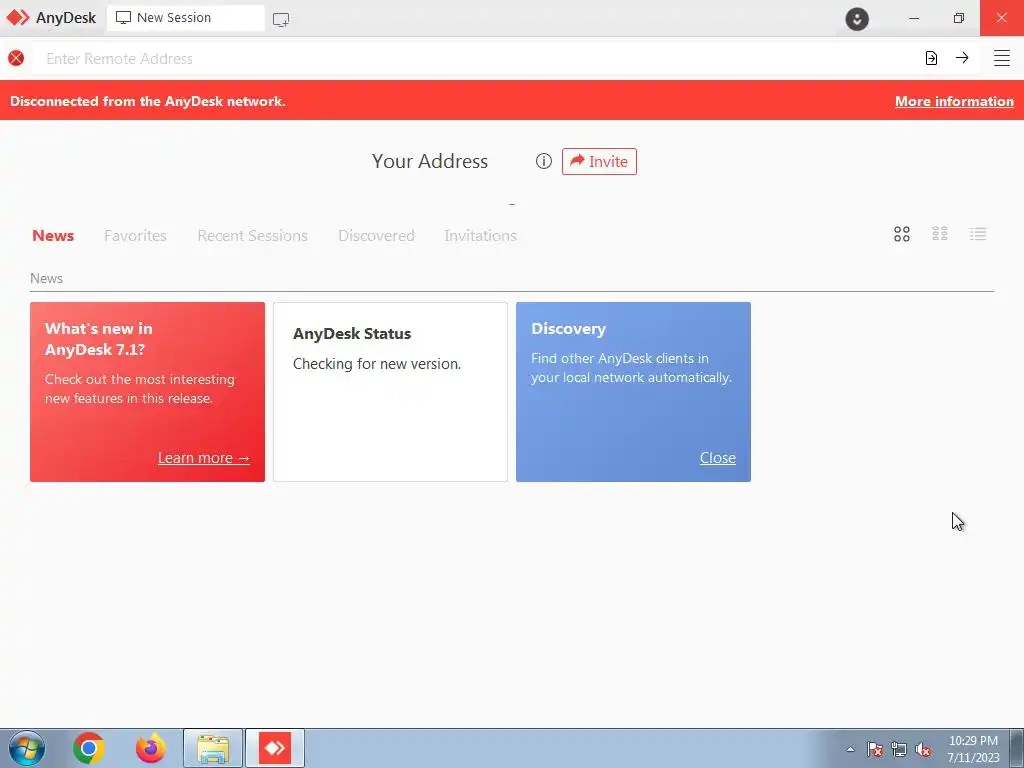The width and height of the screenshot is (1024, 768).
Task: Click the AnyDesk Status card
Action: [390, 392]
